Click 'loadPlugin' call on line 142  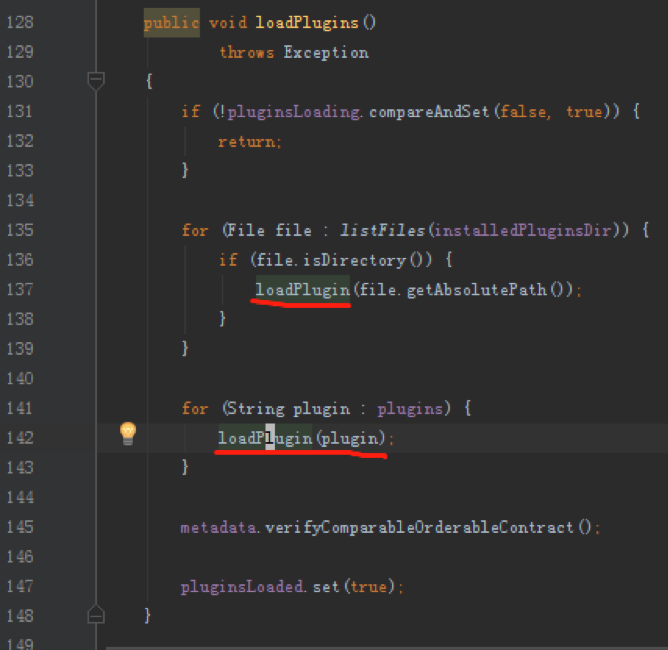coord(265,438)
